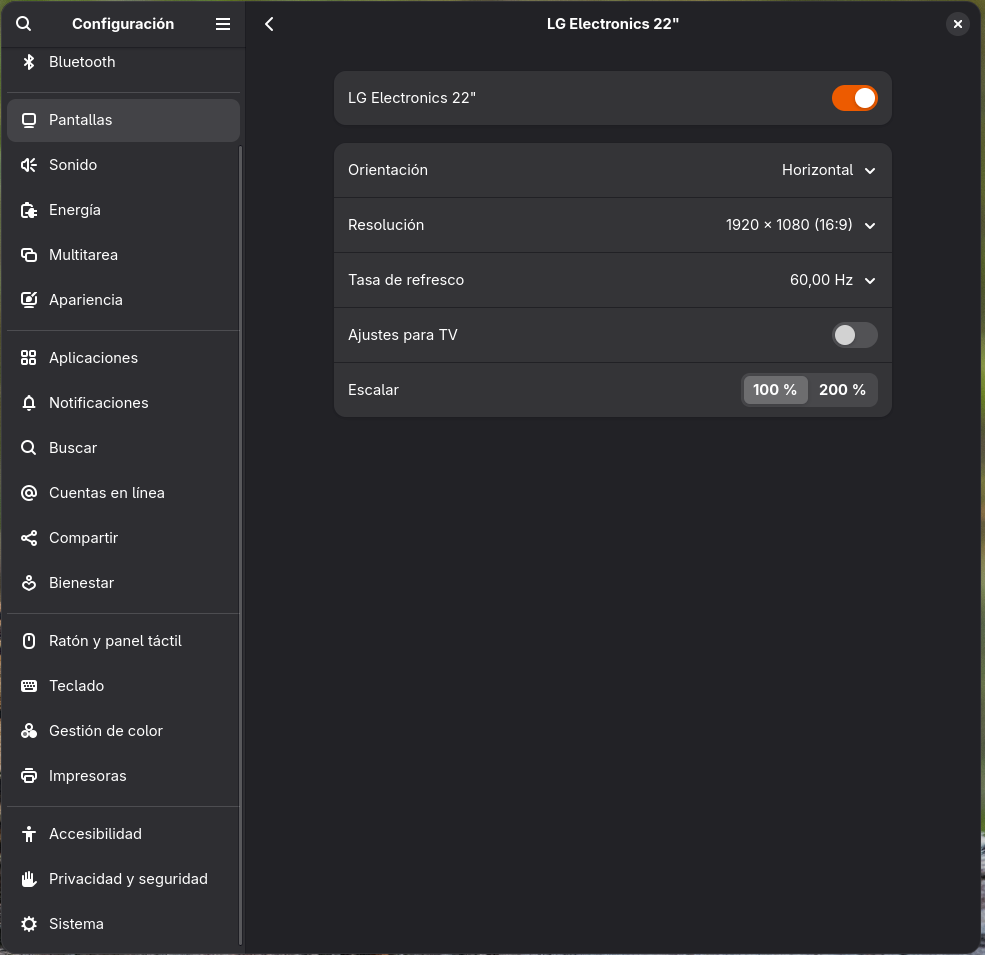Viewport: 985px width, 955px height.
Task: Click the Sonido speaker icon
Action: (29, 165)
